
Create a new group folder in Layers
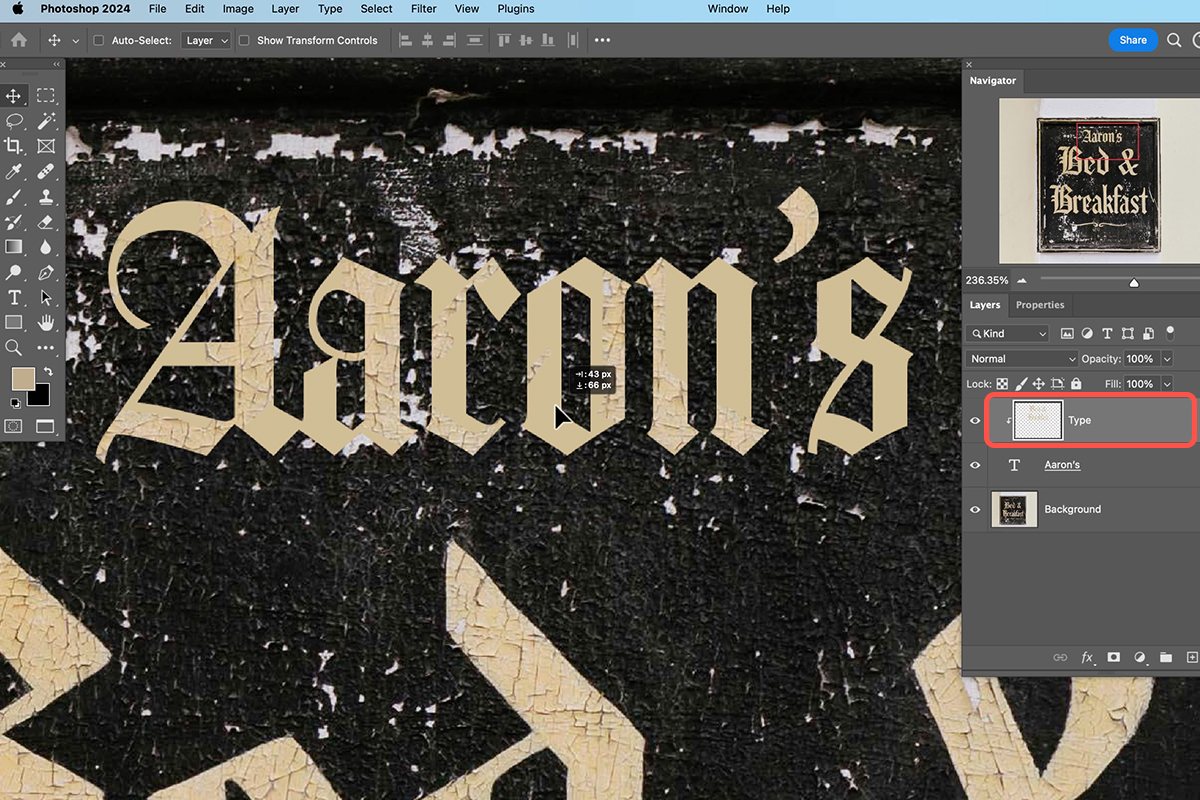click(1166, 657)
